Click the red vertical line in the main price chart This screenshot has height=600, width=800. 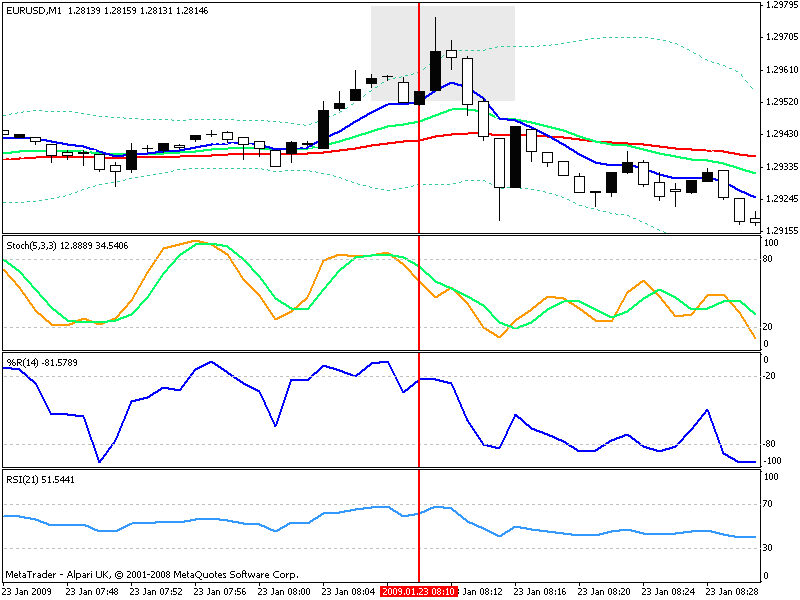pyautogui.click(x=418, y=160)
